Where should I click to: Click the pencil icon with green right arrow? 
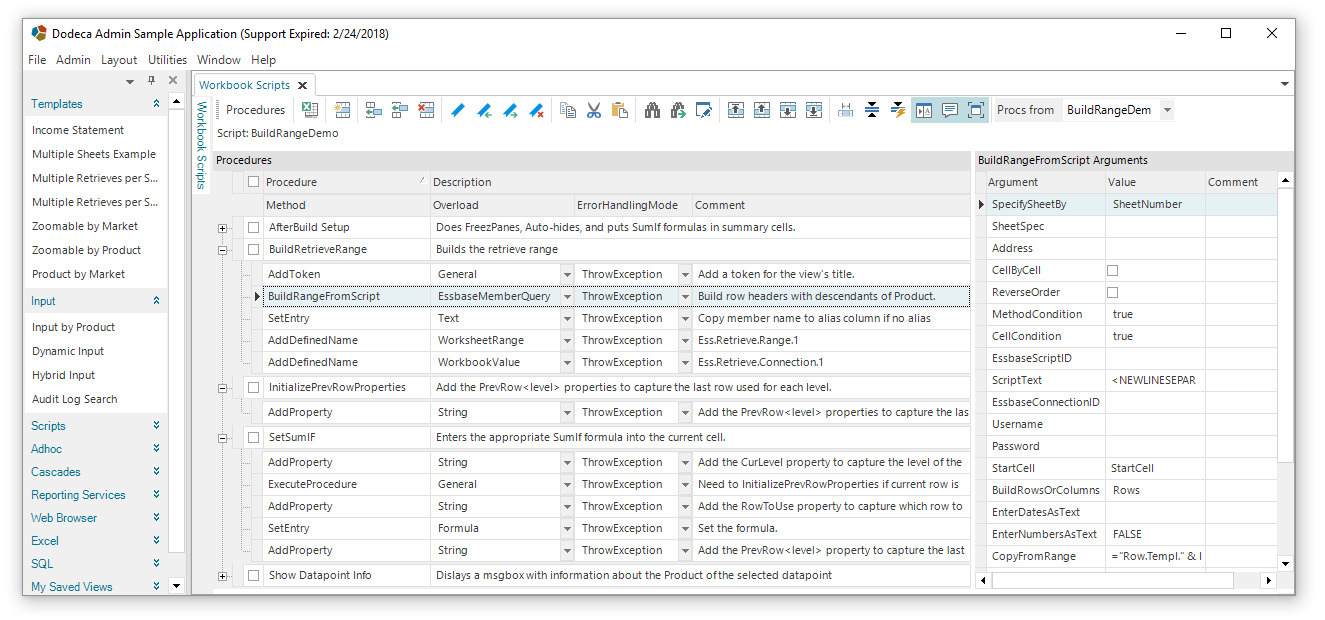[510, 110]
